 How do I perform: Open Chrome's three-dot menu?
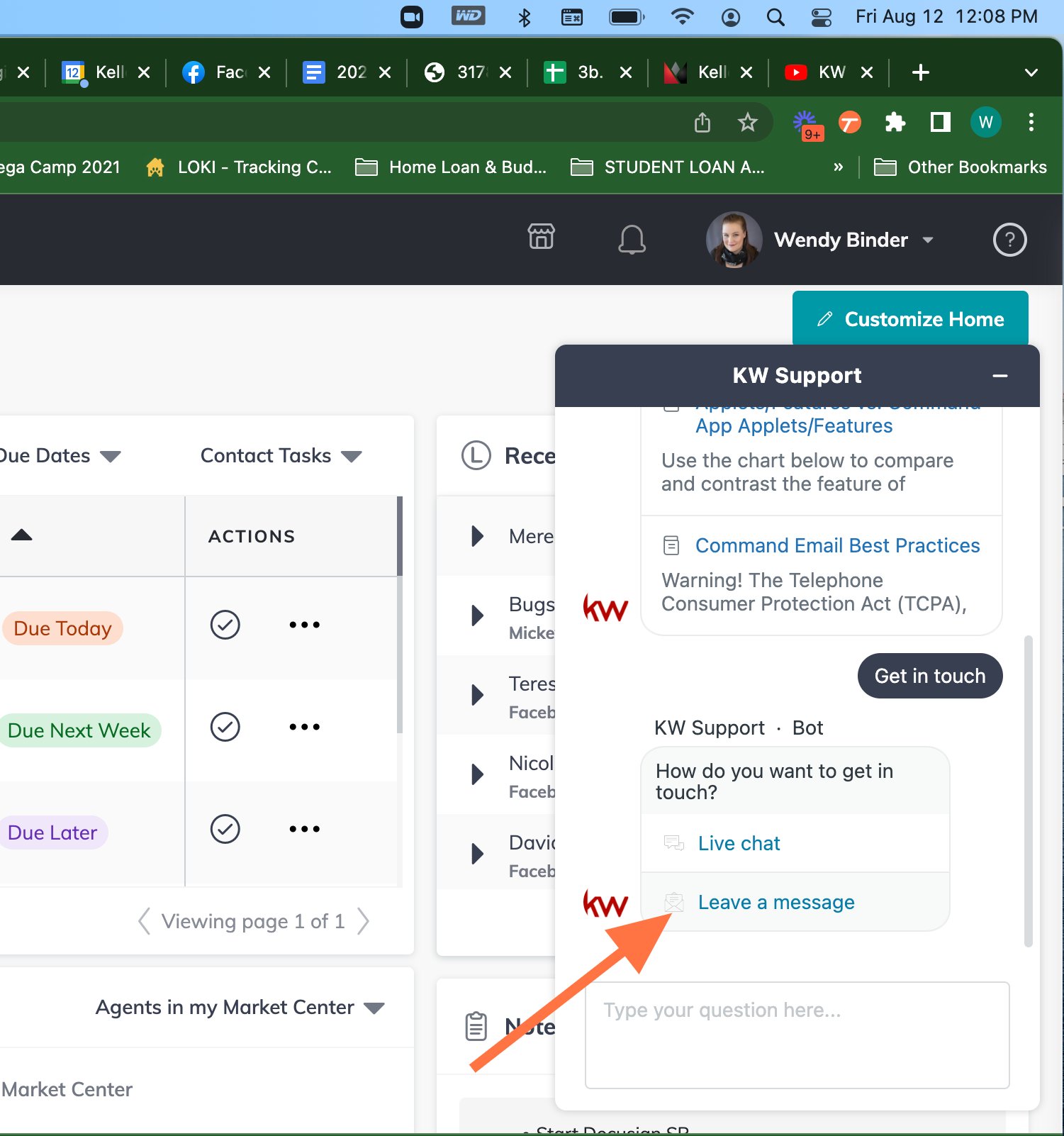coord(1031,123)
